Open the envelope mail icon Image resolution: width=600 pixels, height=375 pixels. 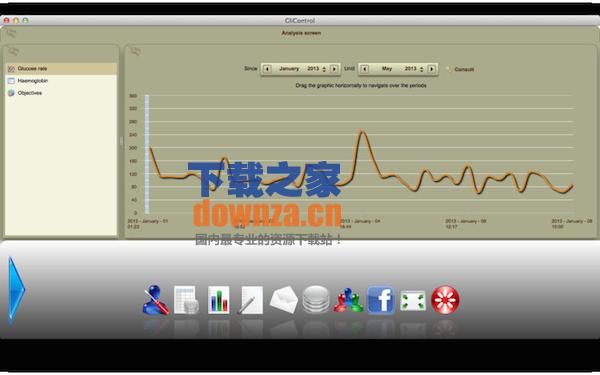click(x=284, y=300)
